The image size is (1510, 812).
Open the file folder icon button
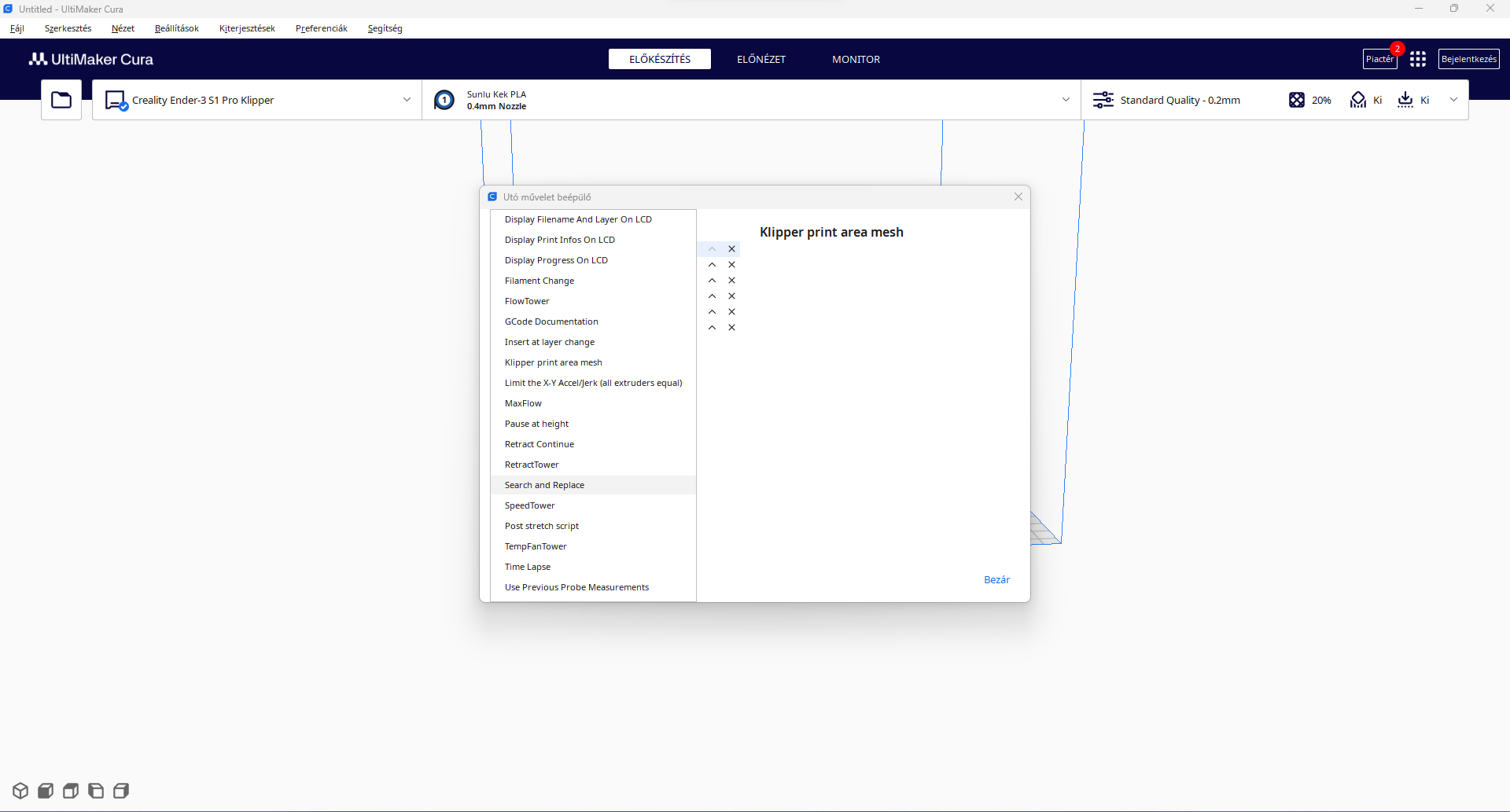coord(61,100)
